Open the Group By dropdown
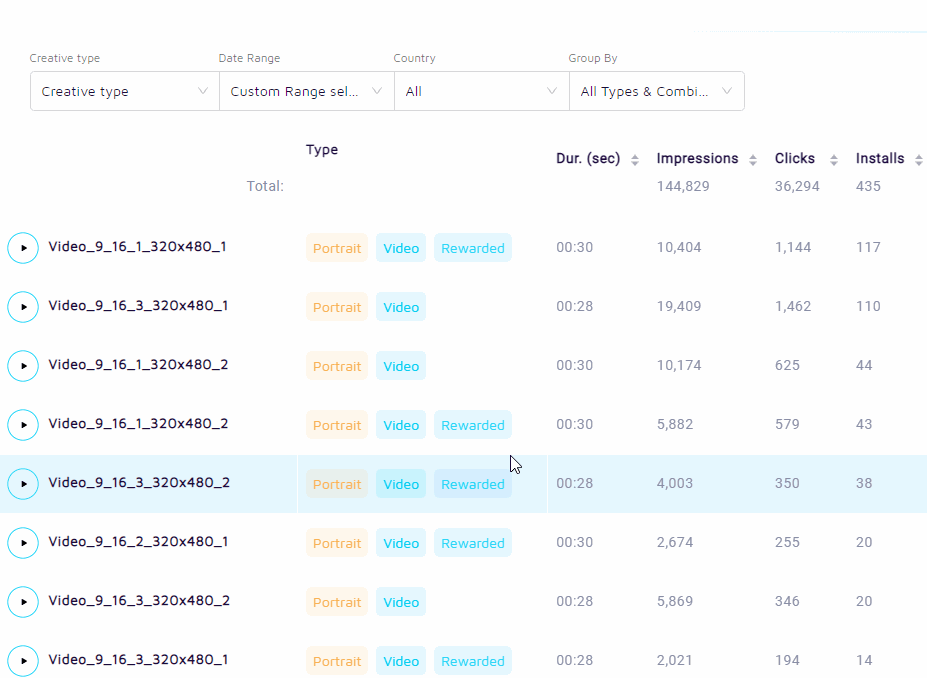This screenshot has height=678, width=927. 656,91
